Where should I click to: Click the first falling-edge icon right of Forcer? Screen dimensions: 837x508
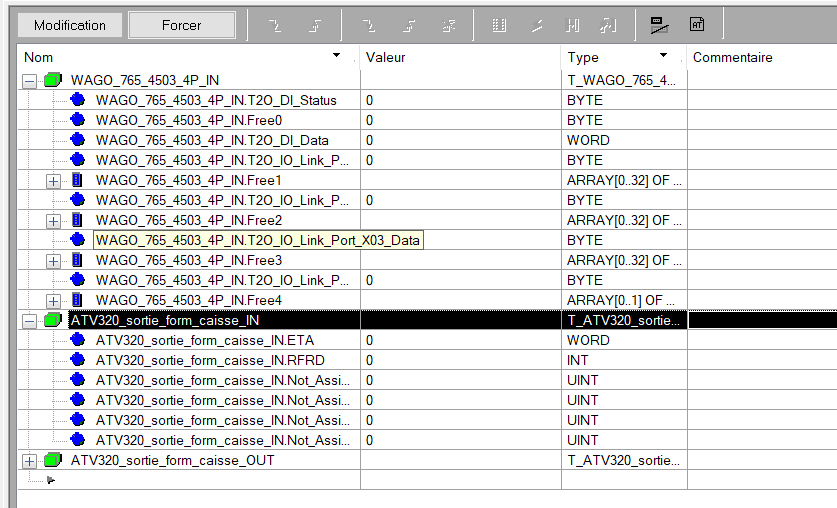[273, 25]
